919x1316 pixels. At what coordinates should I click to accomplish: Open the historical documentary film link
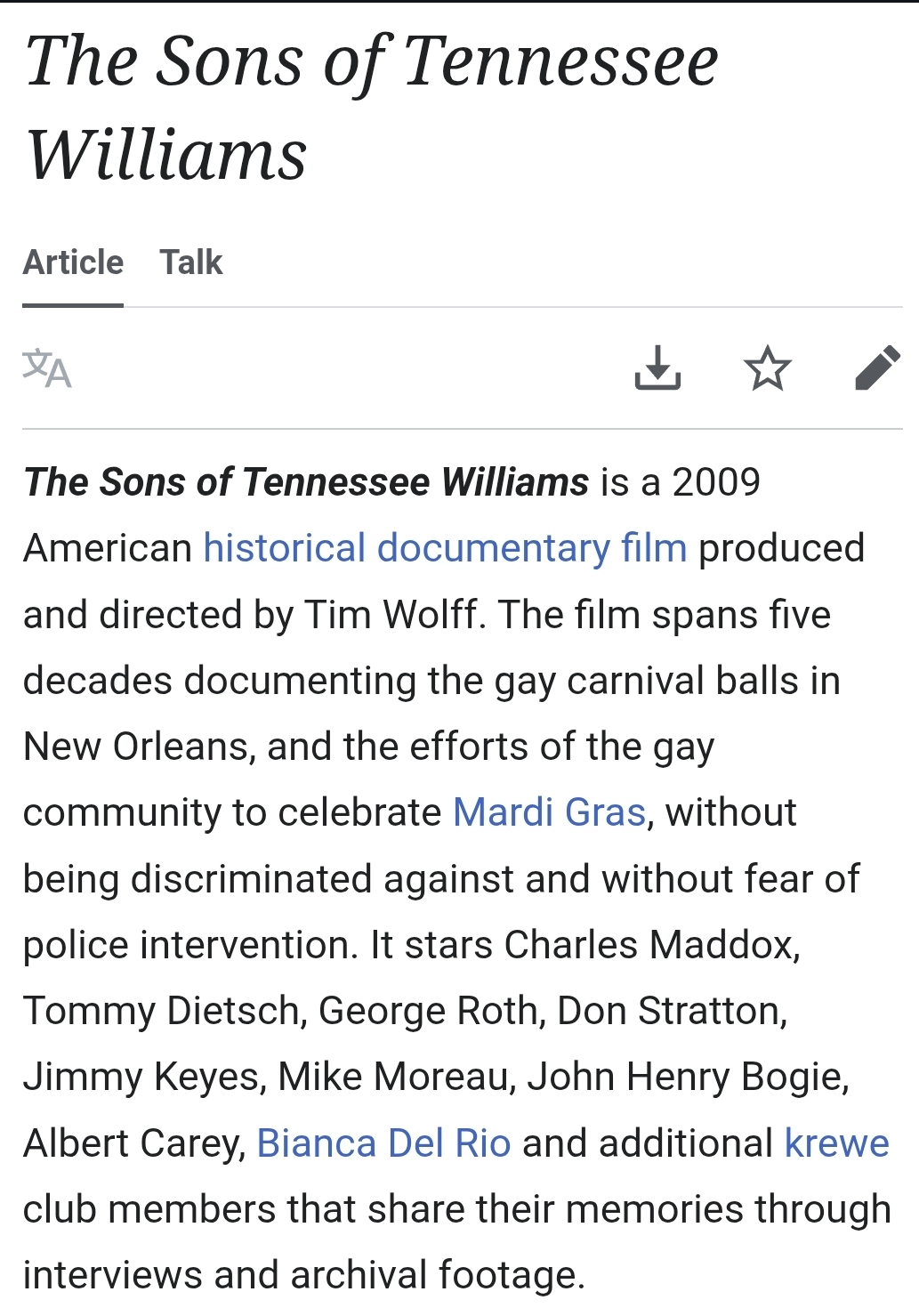pos(445,548)
